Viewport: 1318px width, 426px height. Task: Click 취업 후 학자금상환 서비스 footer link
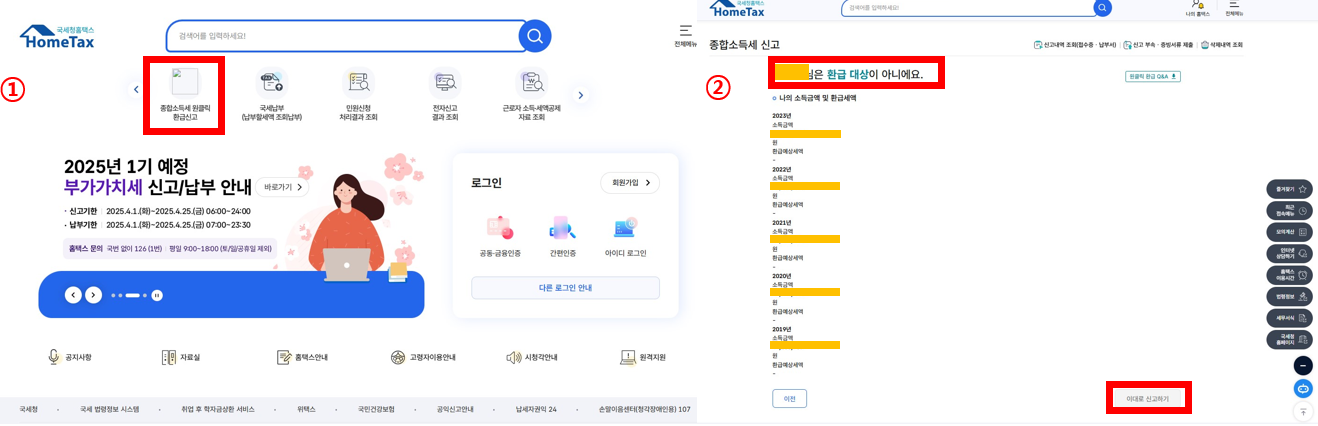pyautogui.click(x=218, y=409)
